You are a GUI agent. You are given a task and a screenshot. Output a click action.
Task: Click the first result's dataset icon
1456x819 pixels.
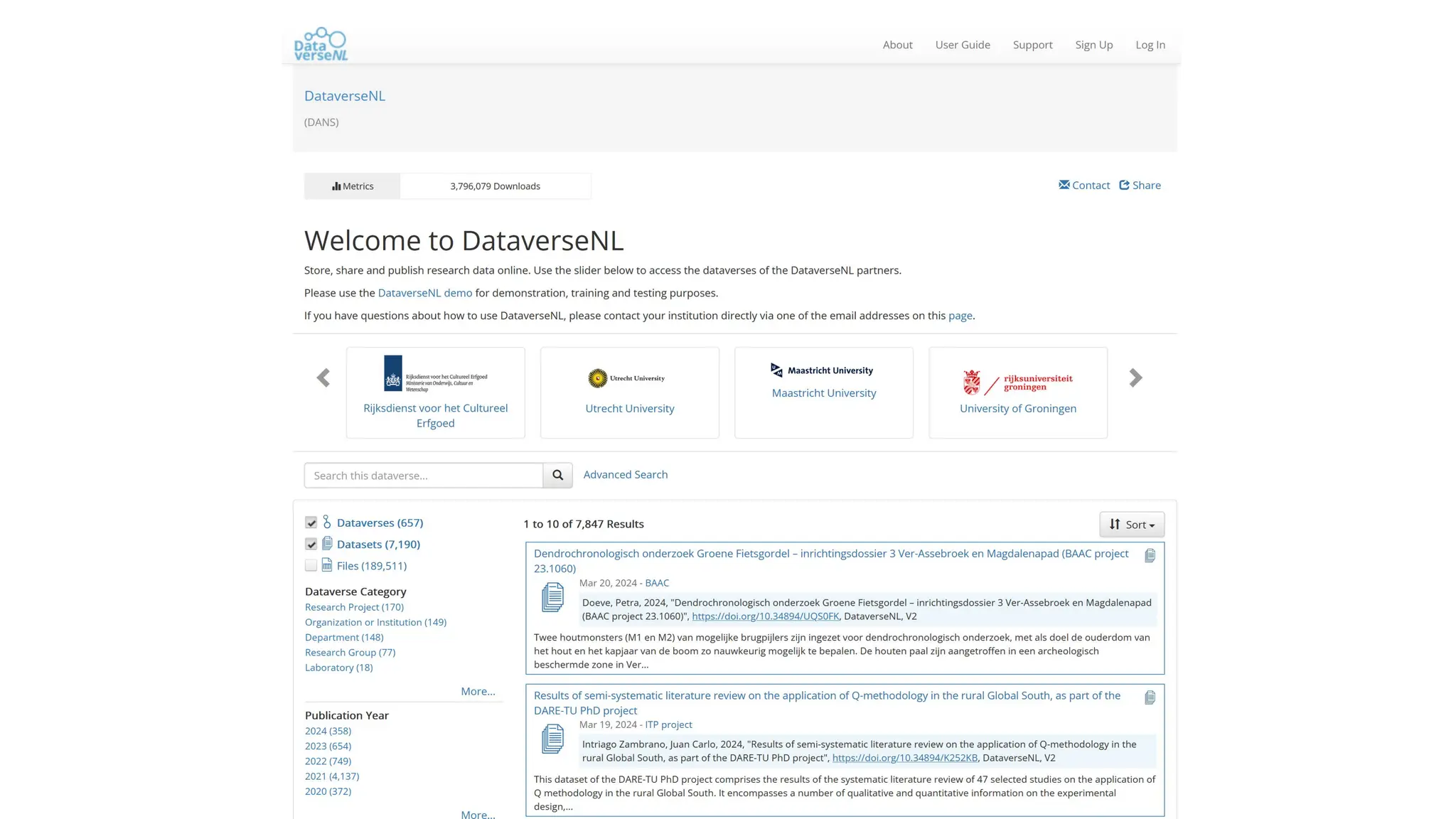tap(552, 597)
